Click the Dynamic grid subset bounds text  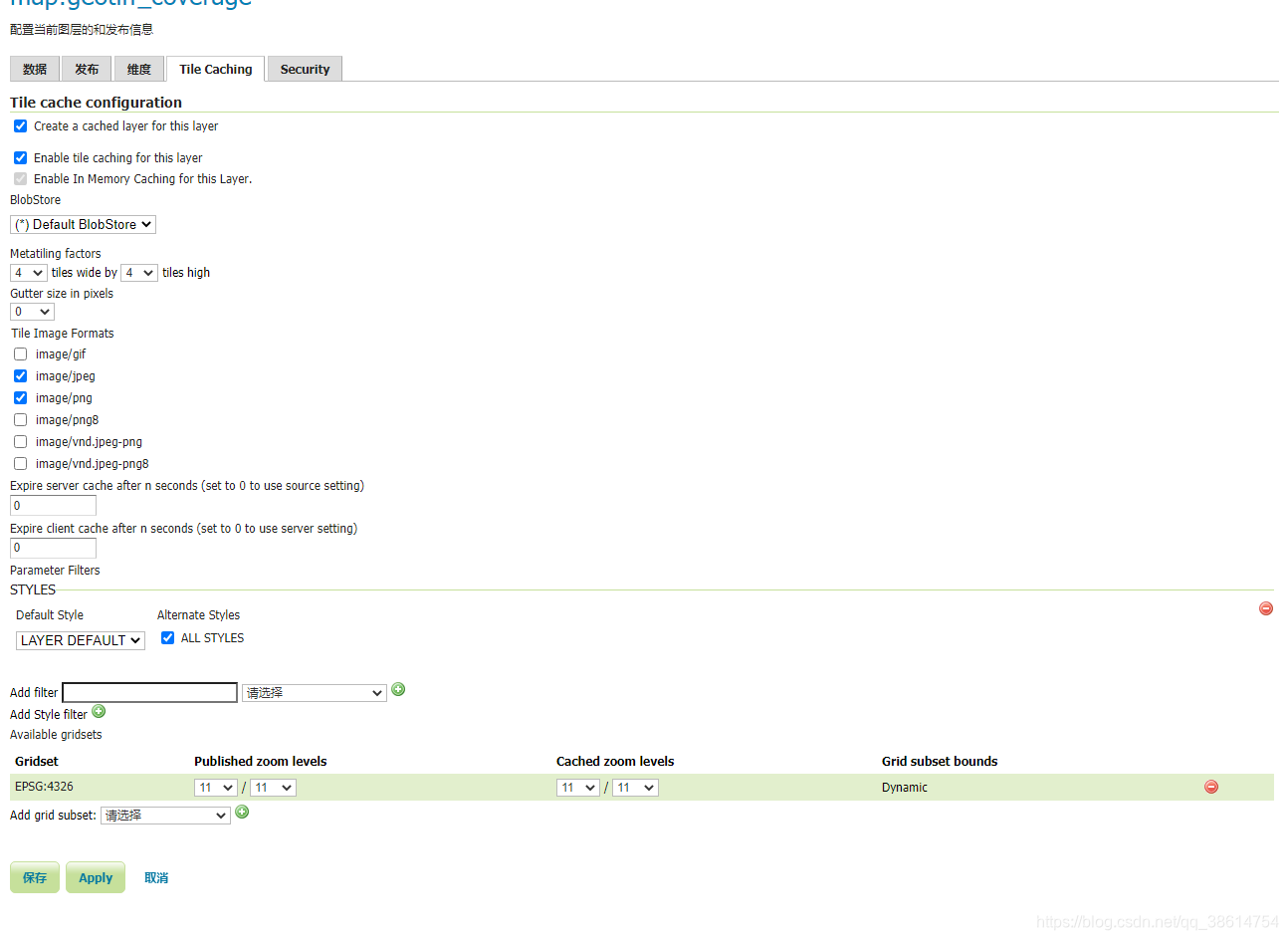pos(905,788)
